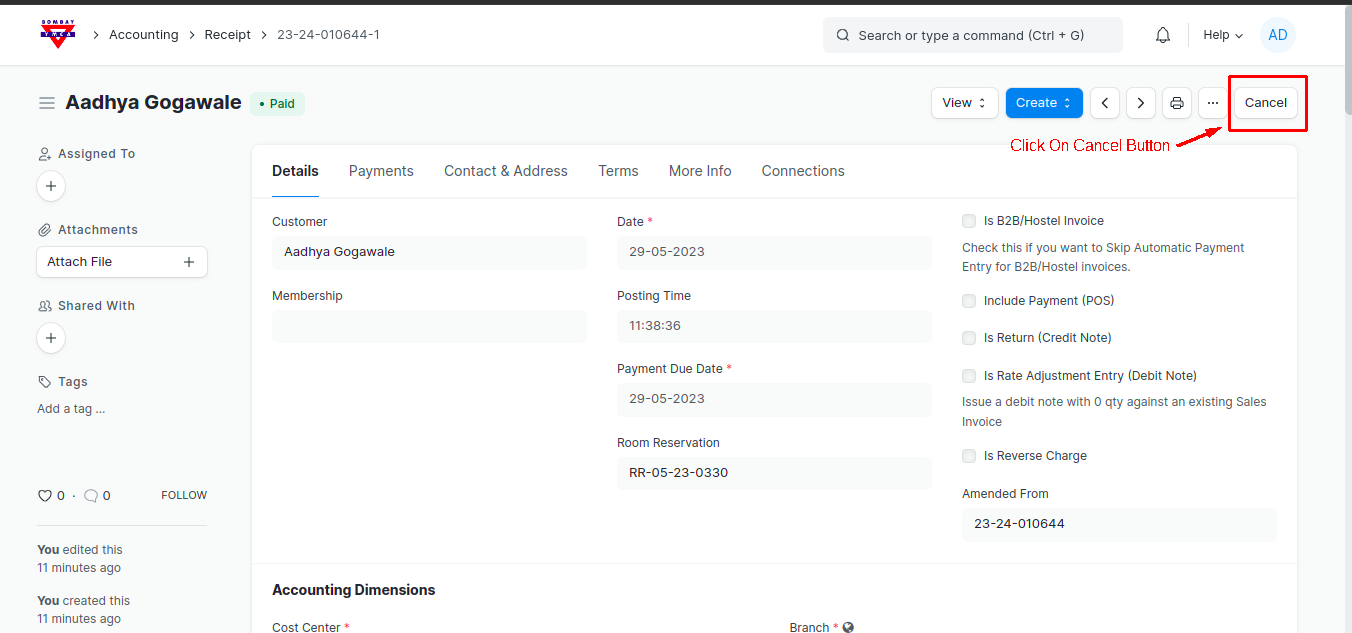
Task: Toggle the sidebar hamburger menu
Action: (x=46, y=103)
